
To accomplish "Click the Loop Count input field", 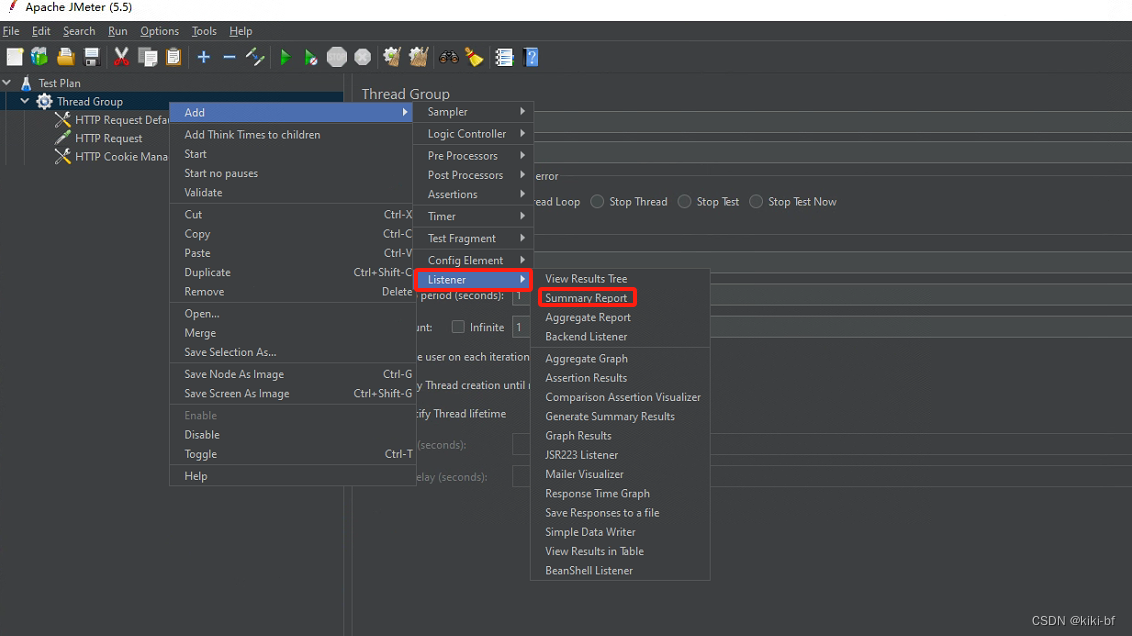I will coord(521,326).
